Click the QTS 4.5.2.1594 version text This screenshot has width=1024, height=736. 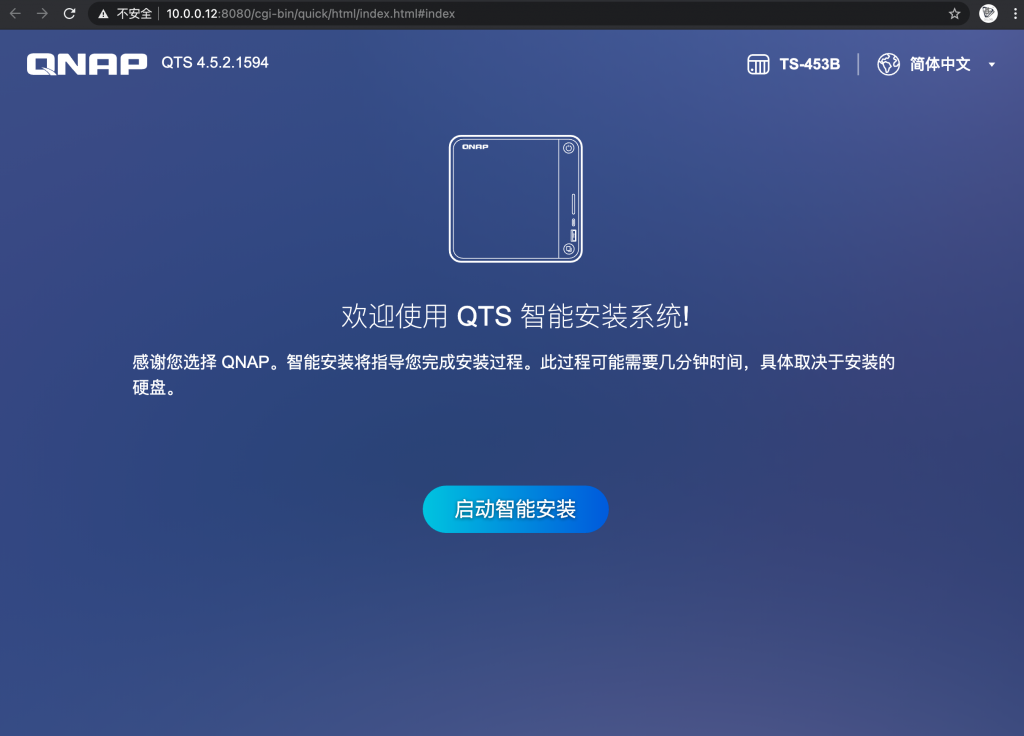tap(215, 63)
